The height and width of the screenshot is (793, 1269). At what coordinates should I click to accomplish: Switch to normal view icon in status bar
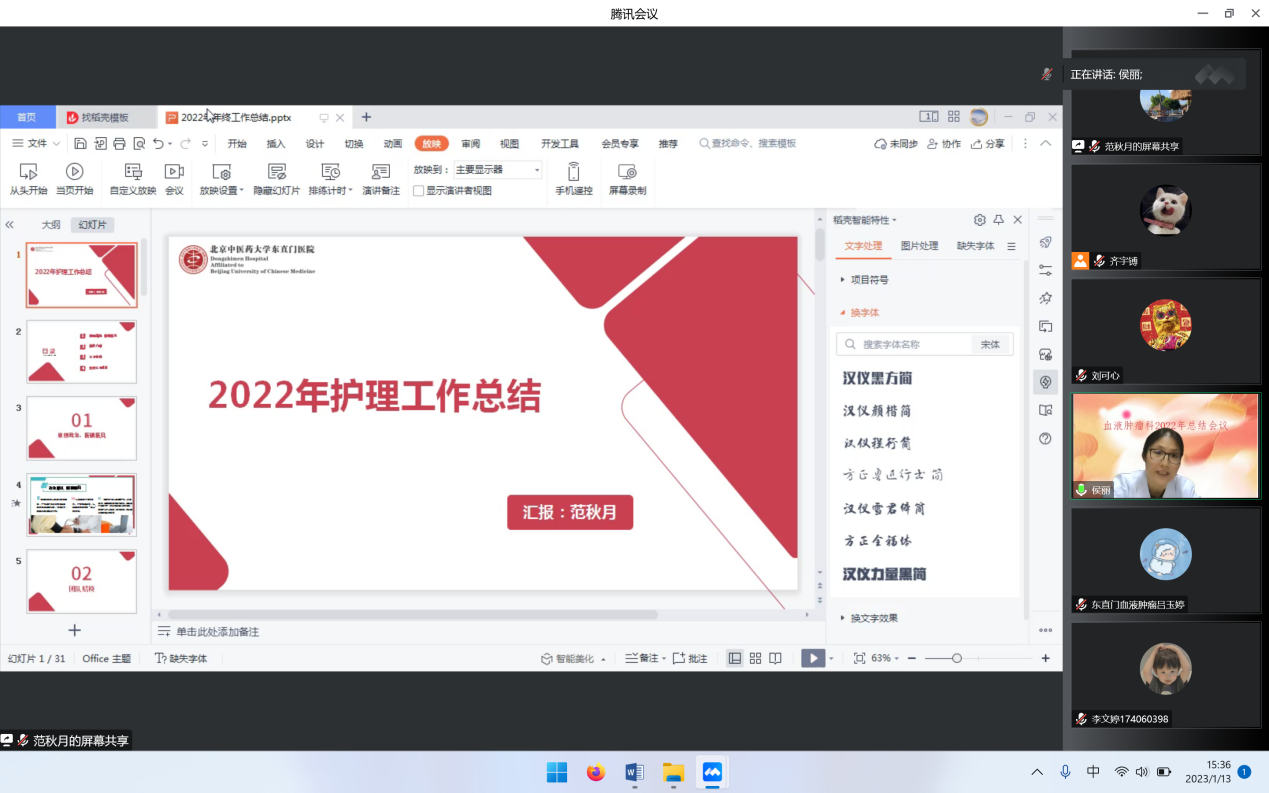pyautogui.click(x=735, y=658)
